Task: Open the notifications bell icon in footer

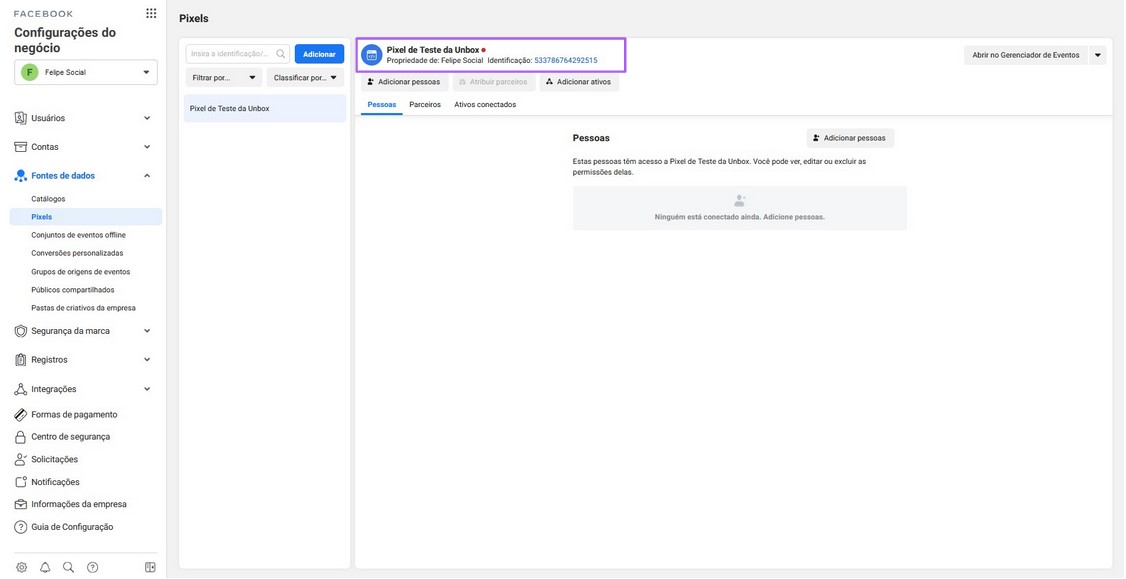Action: tap(45, 568)
